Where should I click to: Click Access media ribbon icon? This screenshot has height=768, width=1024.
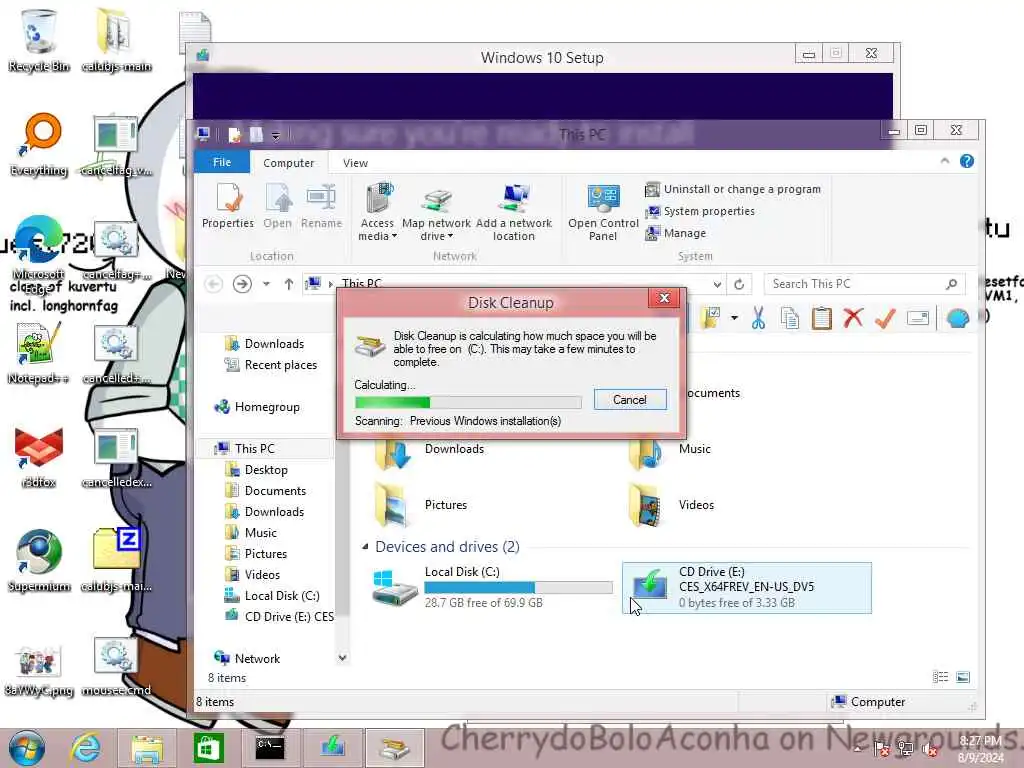[x=377, y=212]
